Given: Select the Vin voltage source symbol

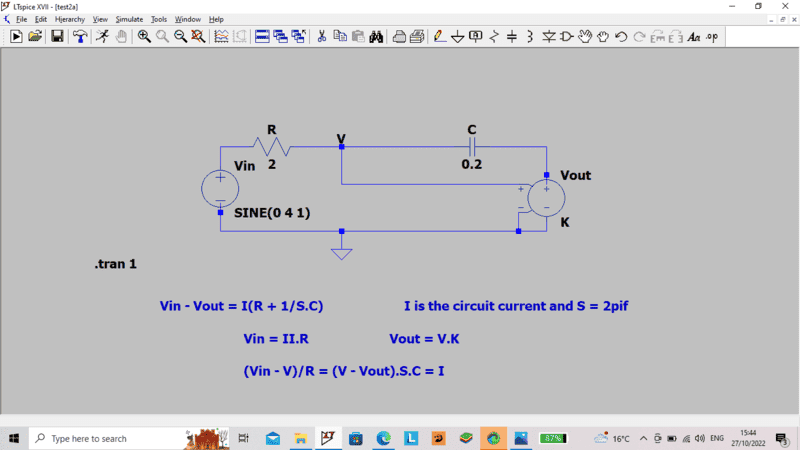Looking at the screenshot, I should [220, 189].
